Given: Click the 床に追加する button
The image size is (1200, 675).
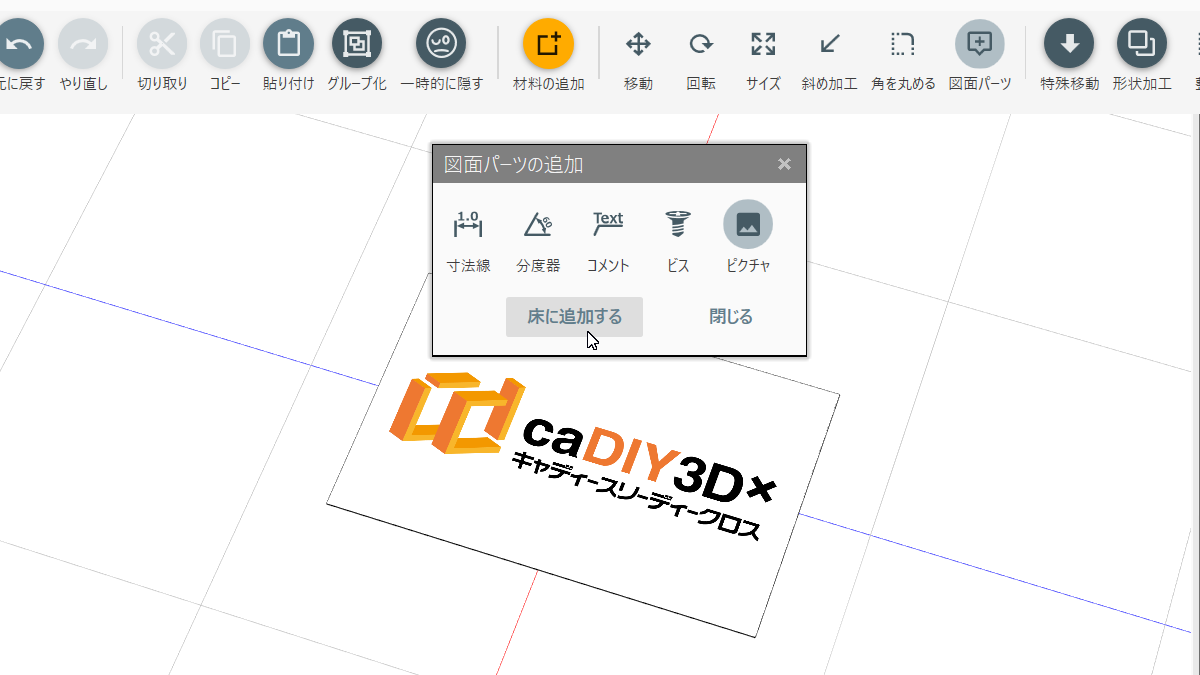Looking at the screenshot, I should point(574,317).
